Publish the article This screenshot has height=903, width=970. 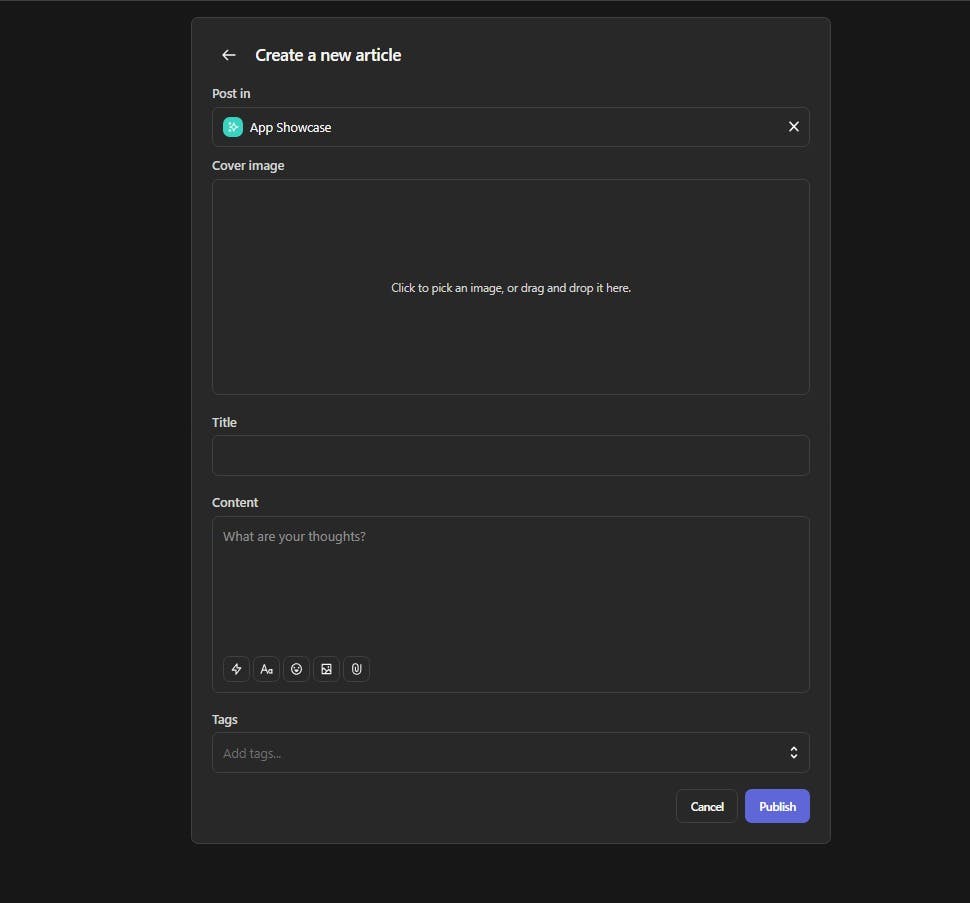777,807
